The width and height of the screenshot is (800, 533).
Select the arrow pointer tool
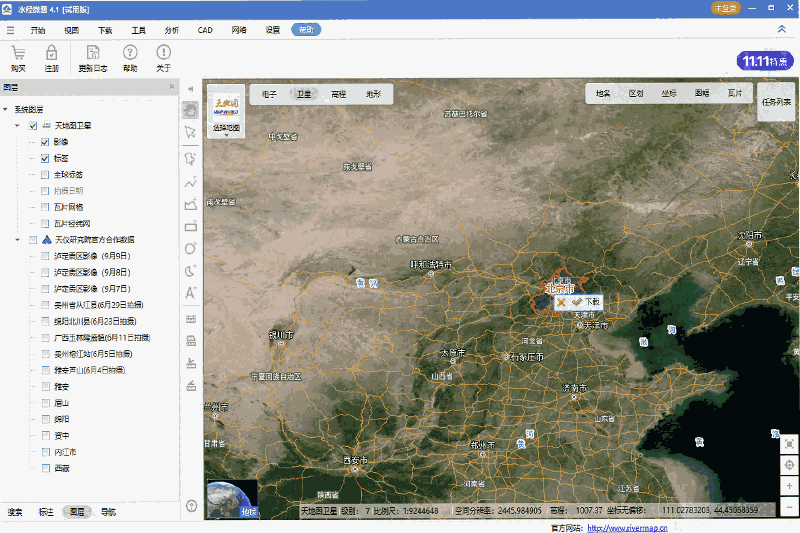(x=190, y=133)
